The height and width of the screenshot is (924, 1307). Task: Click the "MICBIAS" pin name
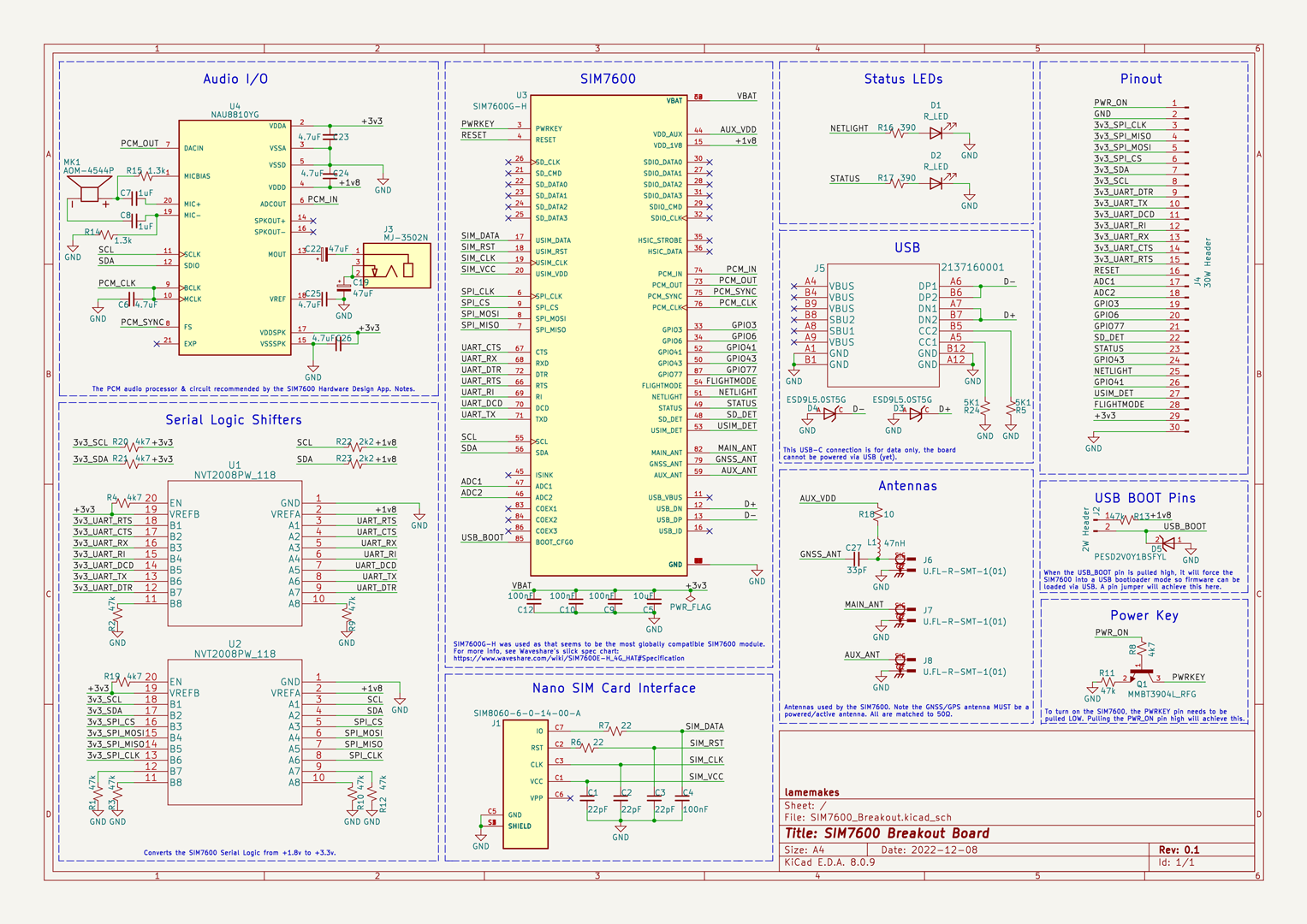point(197,176)
